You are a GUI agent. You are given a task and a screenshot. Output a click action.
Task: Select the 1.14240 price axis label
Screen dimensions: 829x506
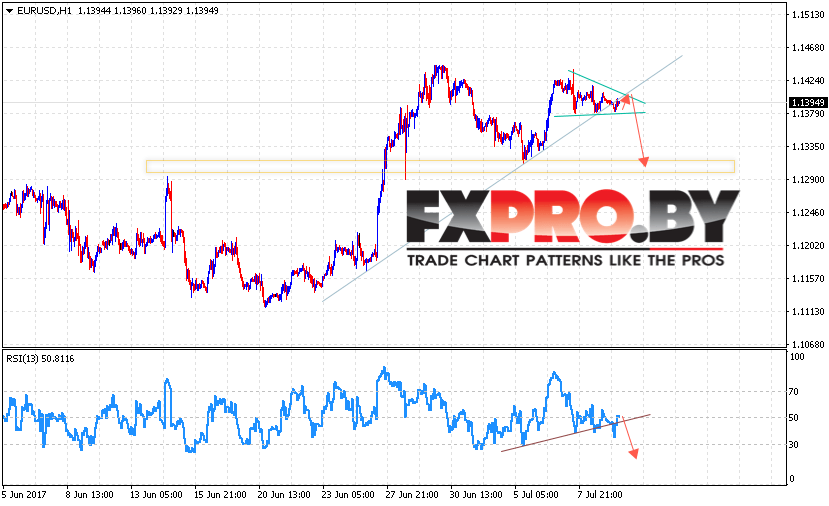pyautogui.click(x=808, y=81)
